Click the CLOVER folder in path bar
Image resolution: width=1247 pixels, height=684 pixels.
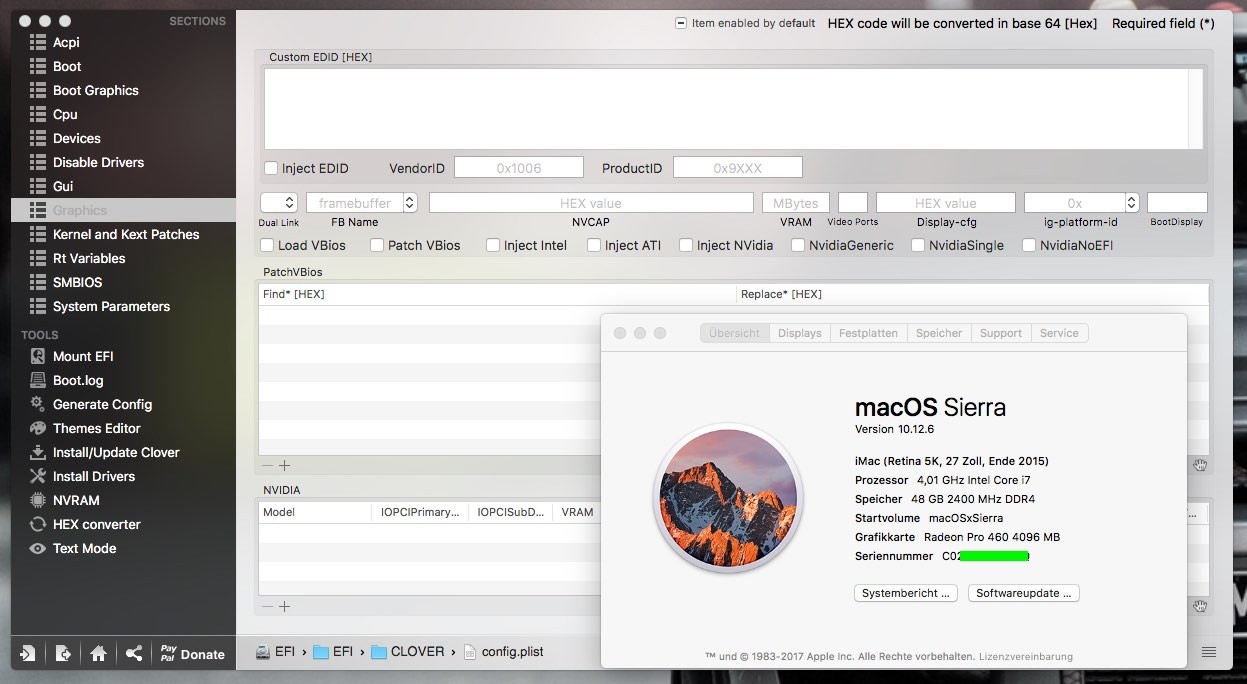coord(407,651)
